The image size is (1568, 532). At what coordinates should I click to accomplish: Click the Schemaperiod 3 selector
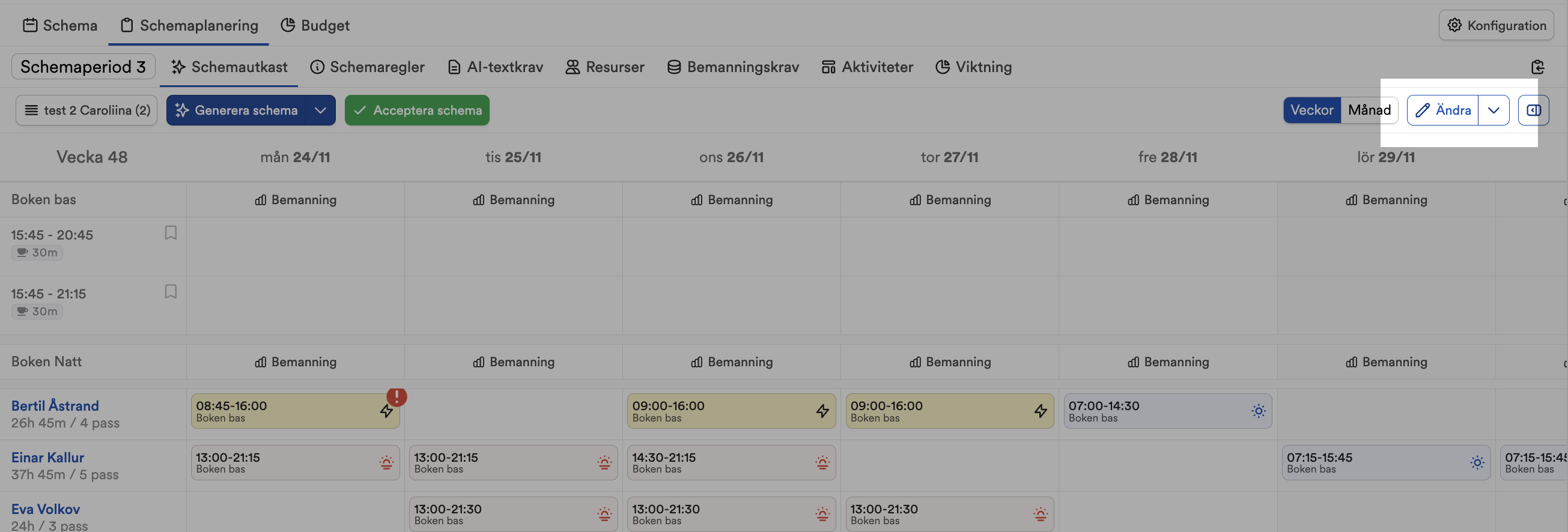[84, 66]
